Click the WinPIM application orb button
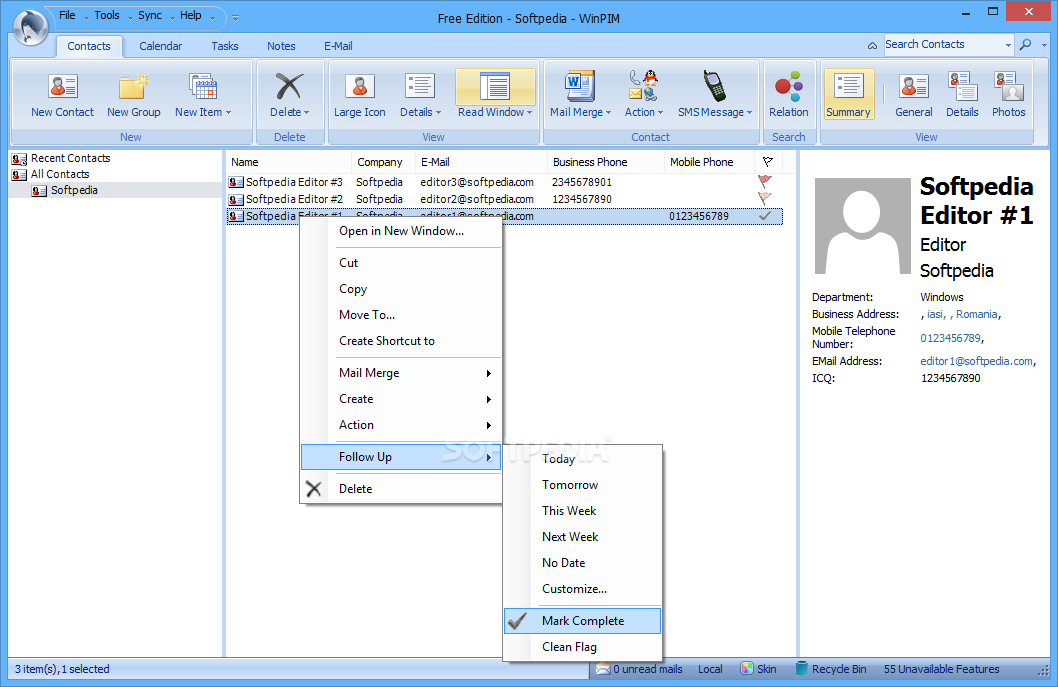1058x687 pixels. tap(30, 26)
